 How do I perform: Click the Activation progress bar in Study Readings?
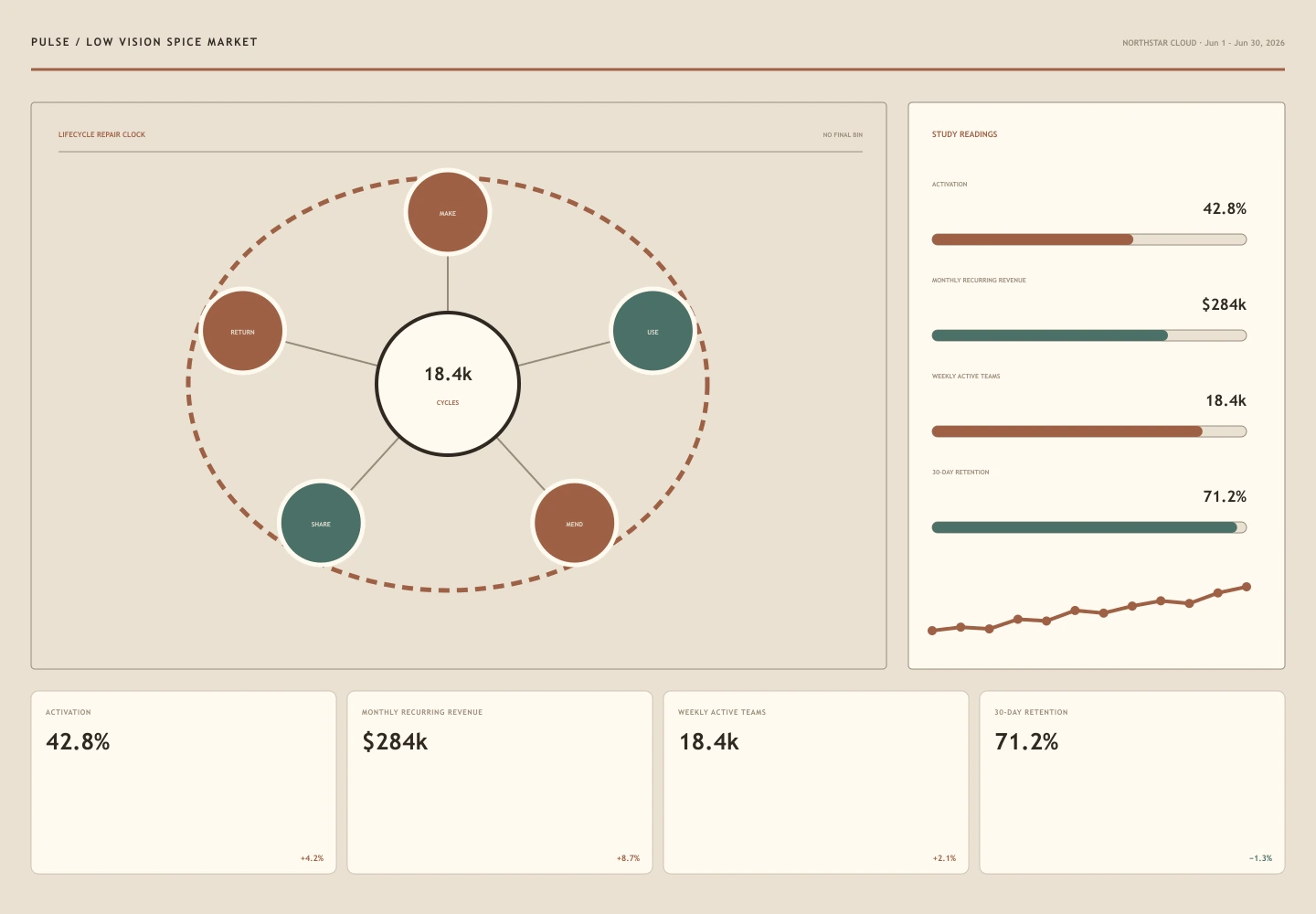click(1089, 239)
